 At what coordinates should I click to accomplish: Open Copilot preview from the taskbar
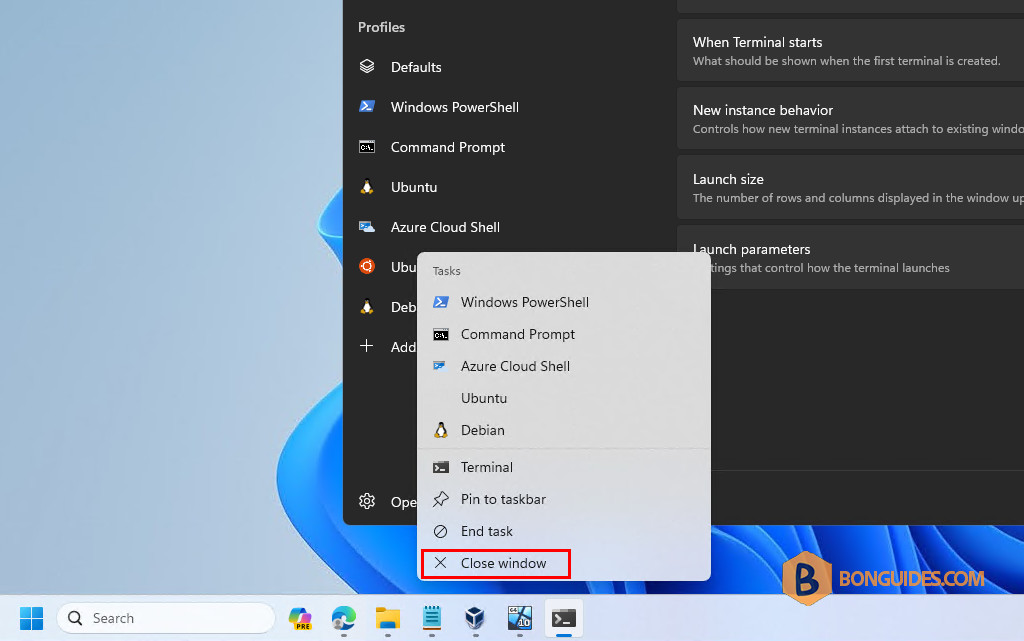click(300, 618)
